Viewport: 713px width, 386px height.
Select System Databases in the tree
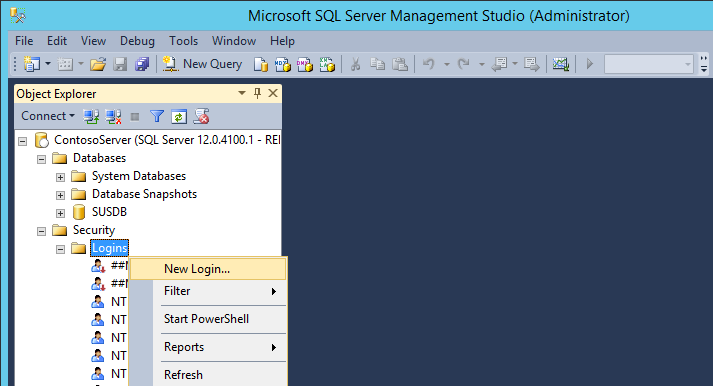click(139, 176)
